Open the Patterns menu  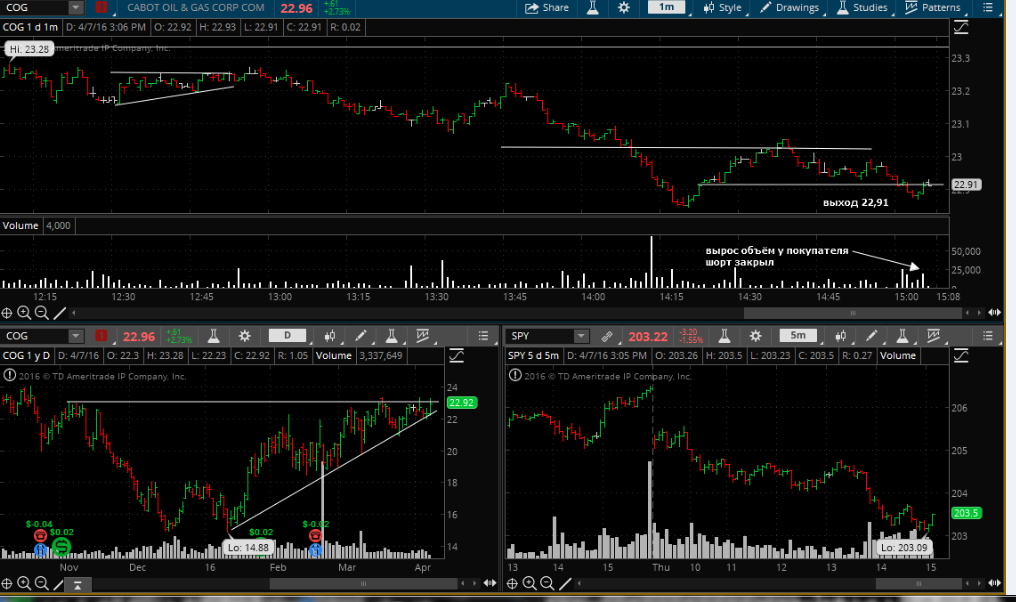932,8
